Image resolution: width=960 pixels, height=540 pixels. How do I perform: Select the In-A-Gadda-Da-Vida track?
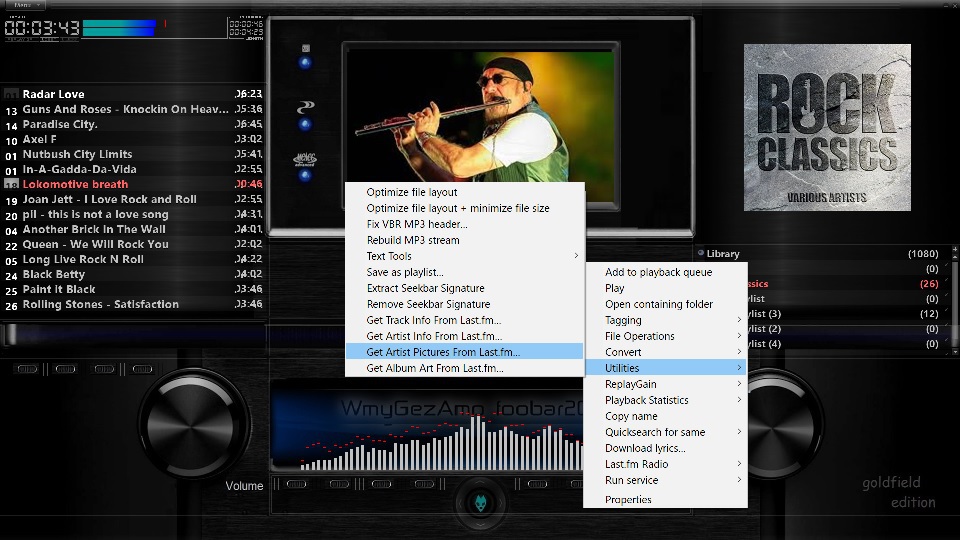[x=133, y=169]
